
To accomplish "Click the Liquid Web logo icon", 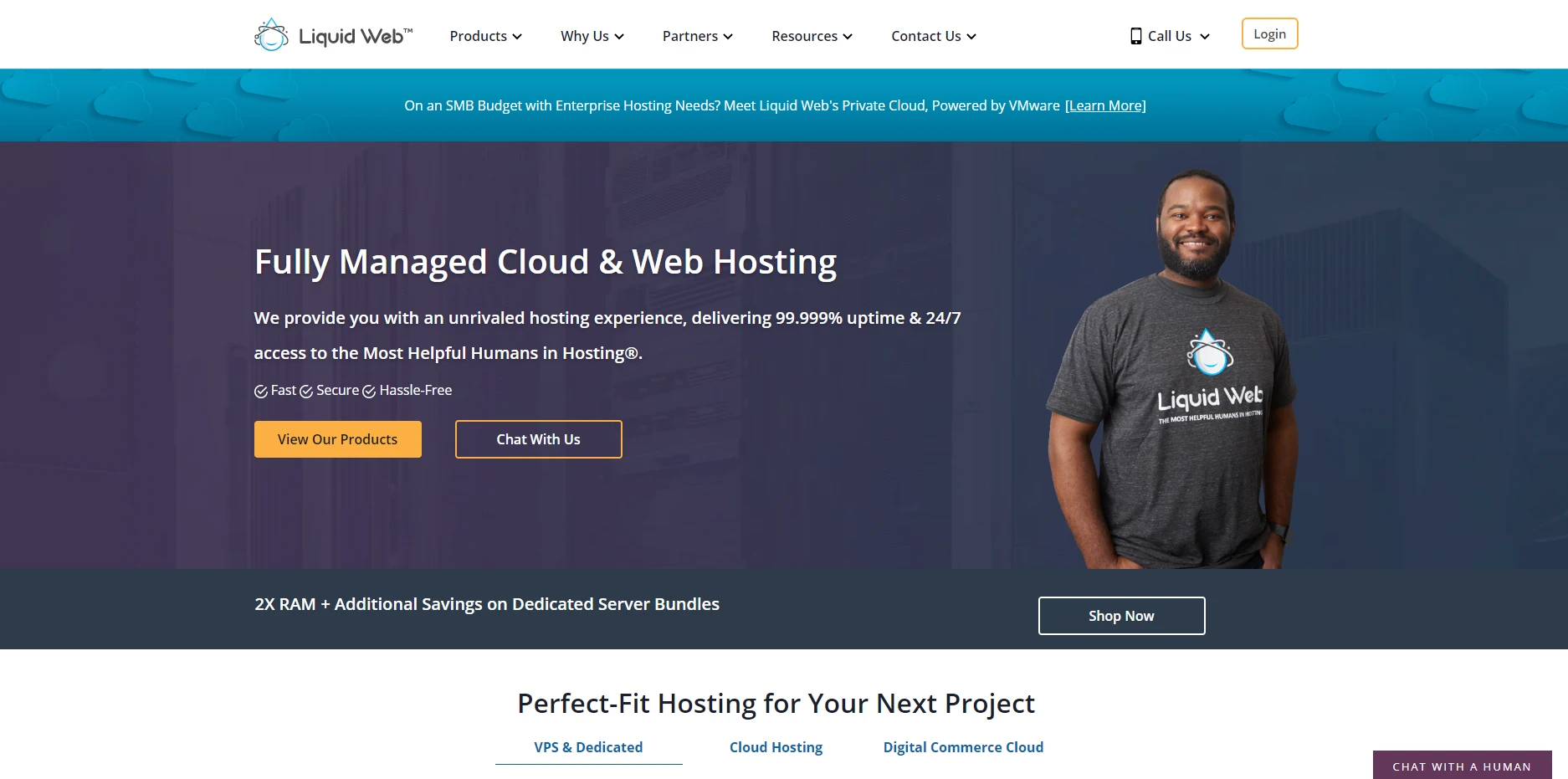I will pyautogui.click(x=271, y=35).
